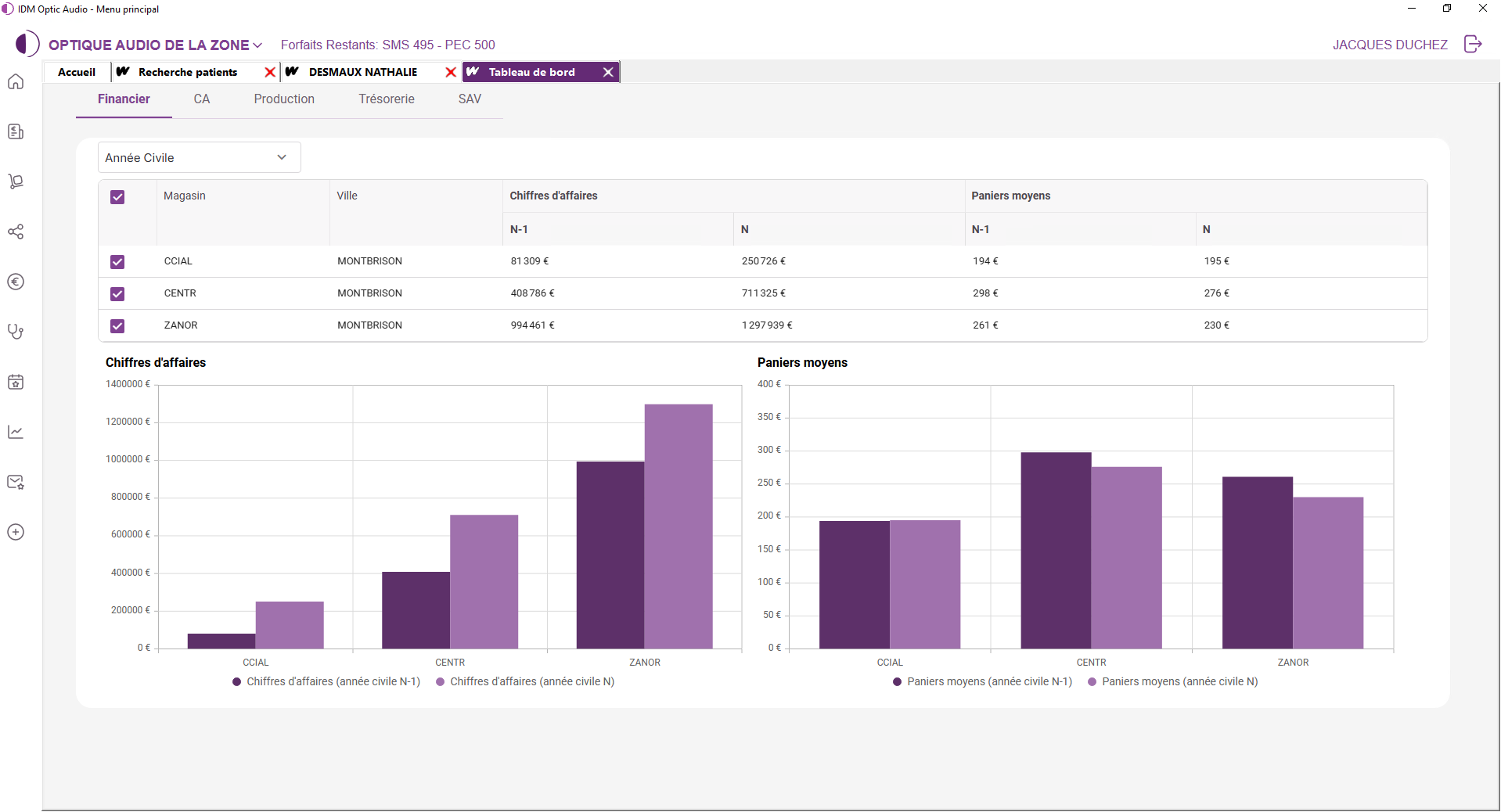Open the DESMAUX NATHALIE tab

pos(363,72)
